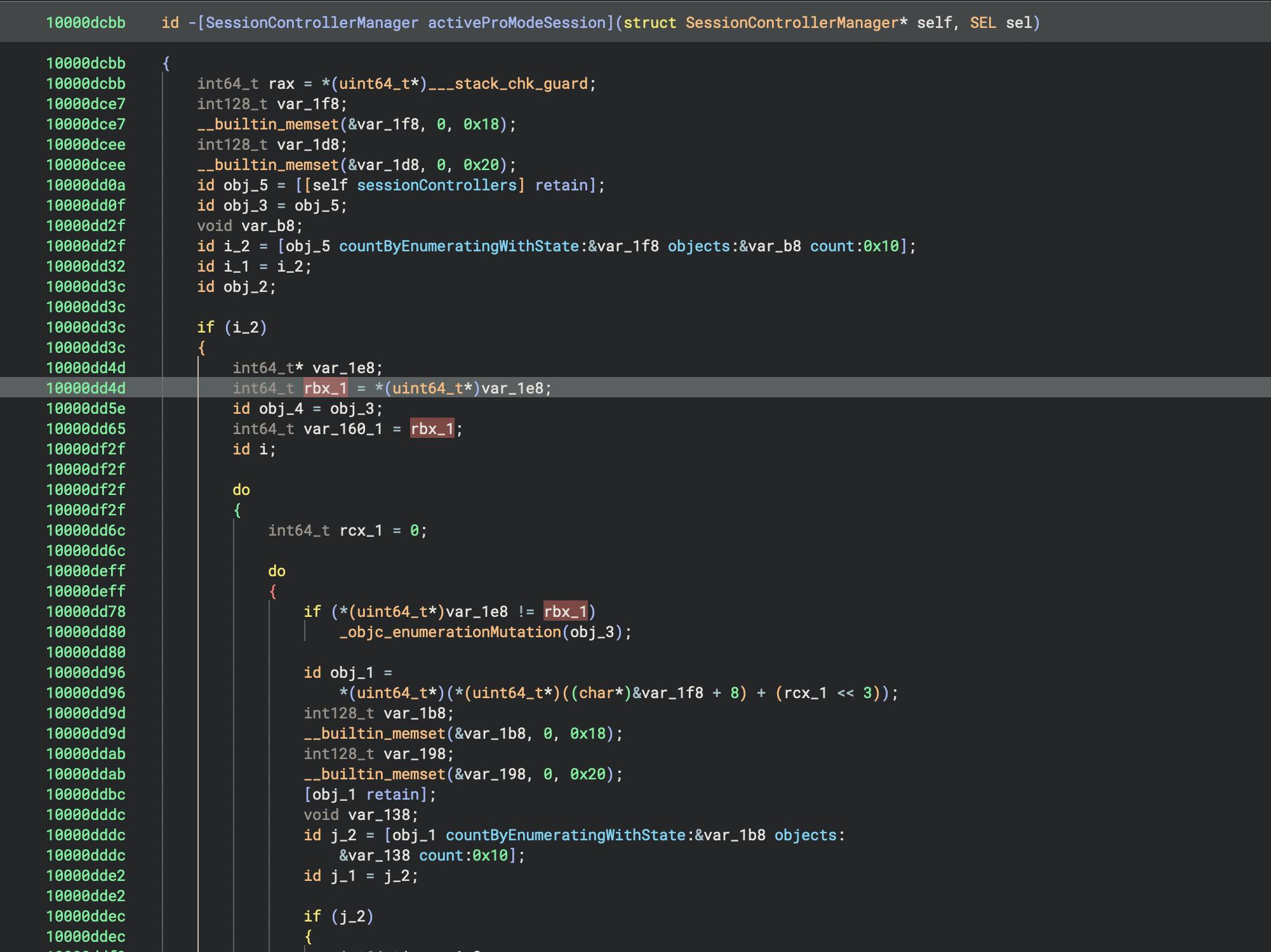Click the 'if (i_2)' condition
This screenshot has height=952, width=1271.
coord(232,327)
